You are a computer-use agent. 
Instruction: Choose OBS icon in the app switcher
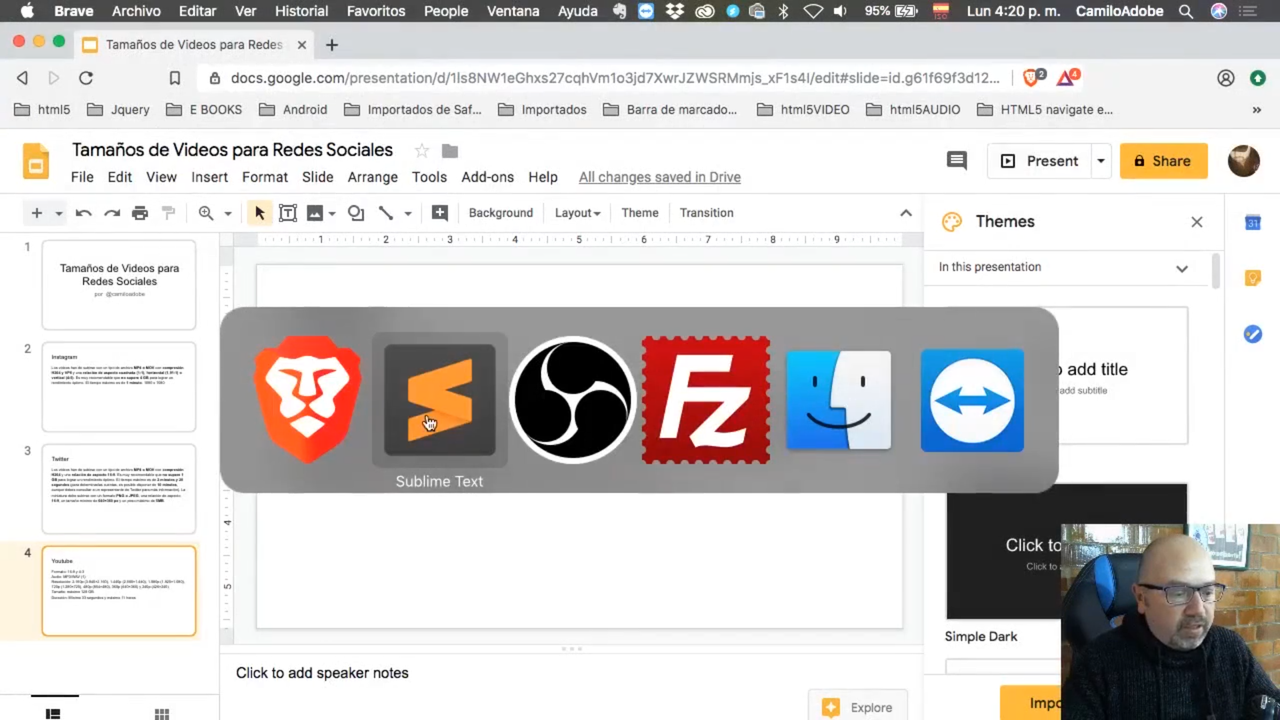coord(573,400)
